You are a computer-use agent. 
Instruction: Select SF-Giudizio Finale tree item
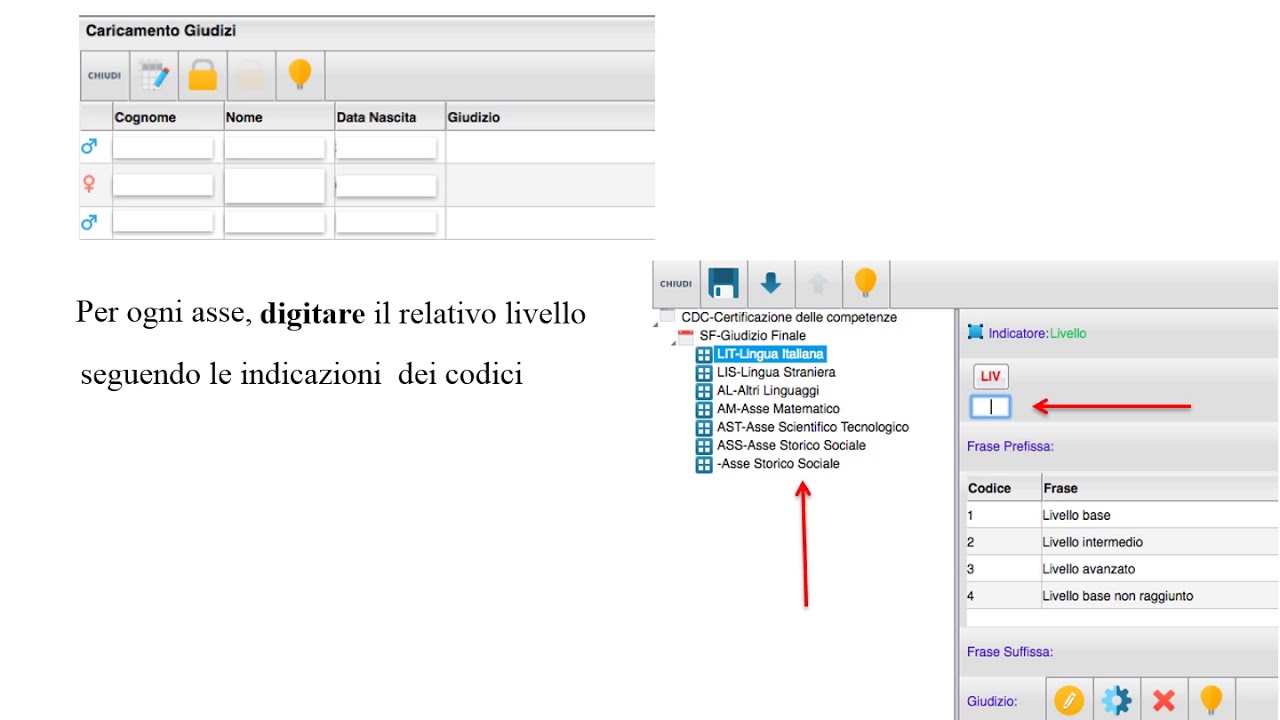click(x=752, y=335)
